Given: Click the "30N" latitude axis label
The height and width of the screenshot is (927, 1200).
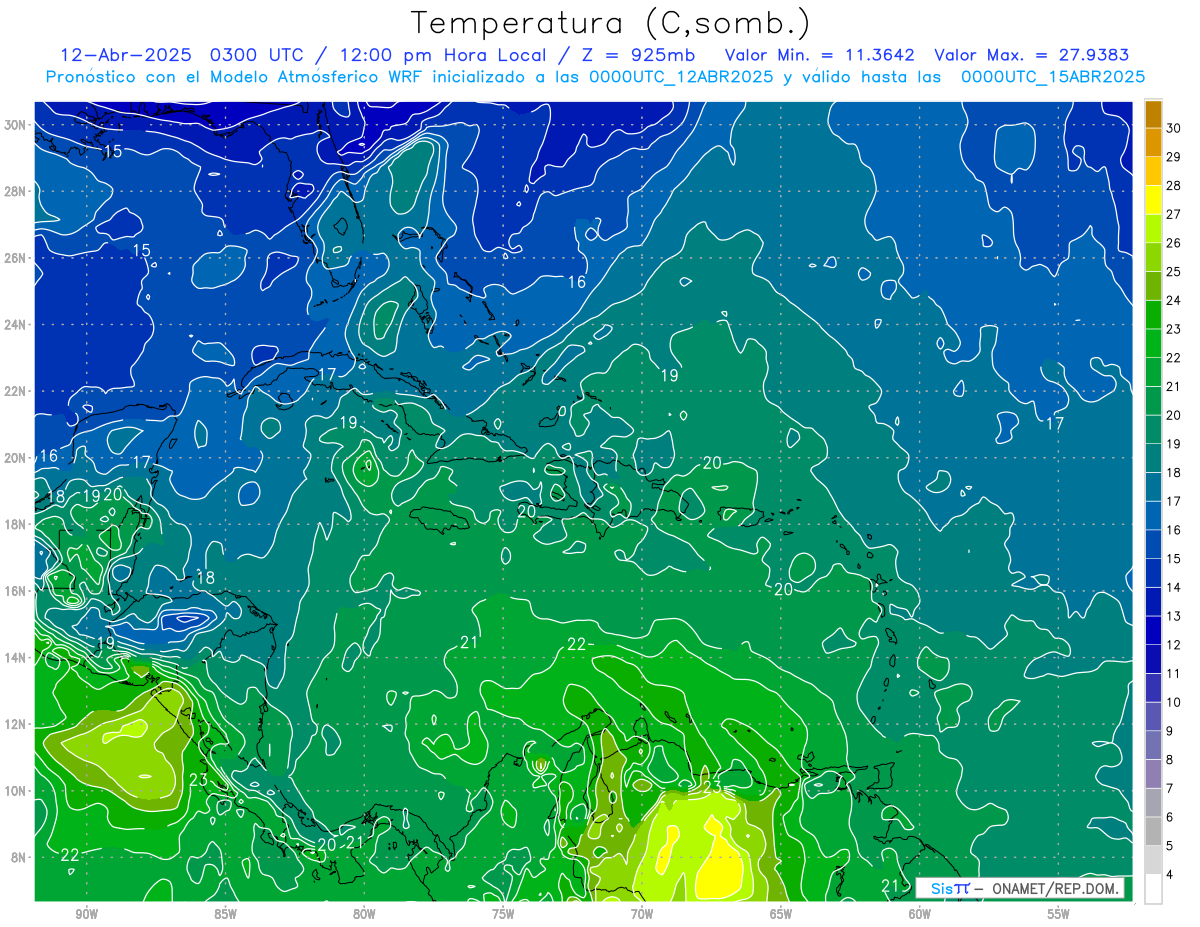Looking at the screenshot, I should coord(15,125).
